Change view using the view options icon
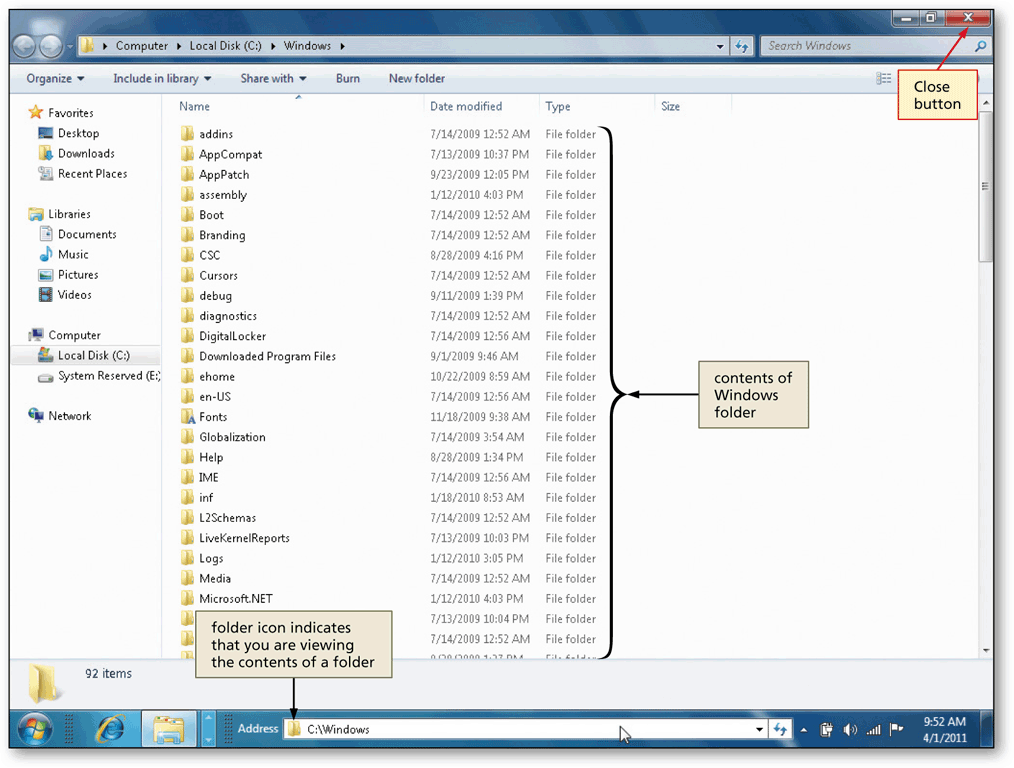 [883, 78]
